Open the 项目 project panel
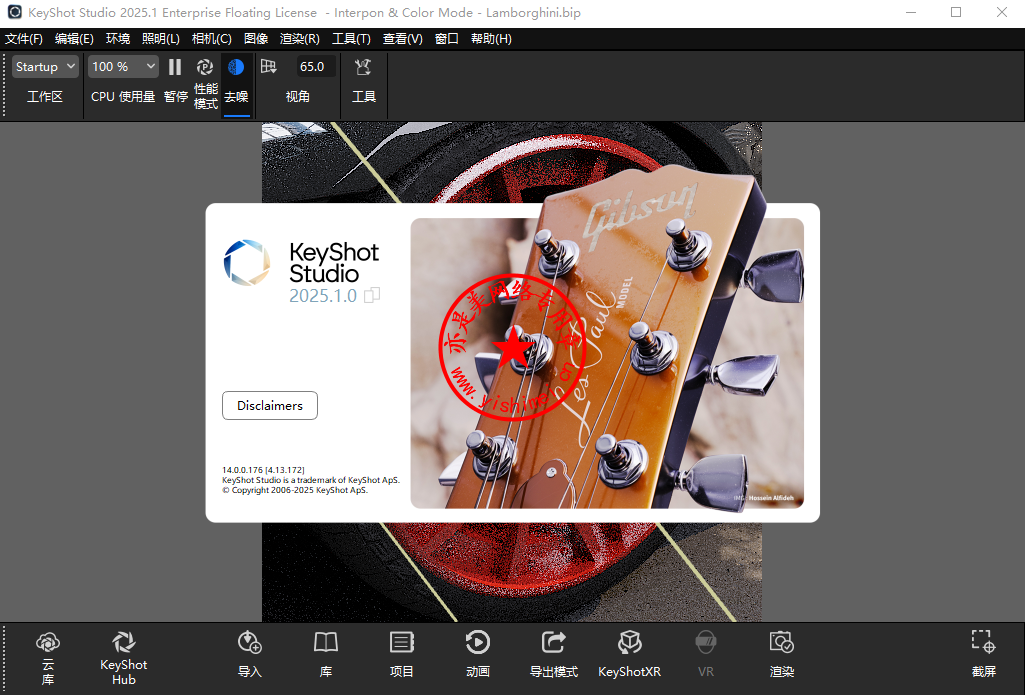The width and height of the screenshot is (1025, 695). pos(401,654)
